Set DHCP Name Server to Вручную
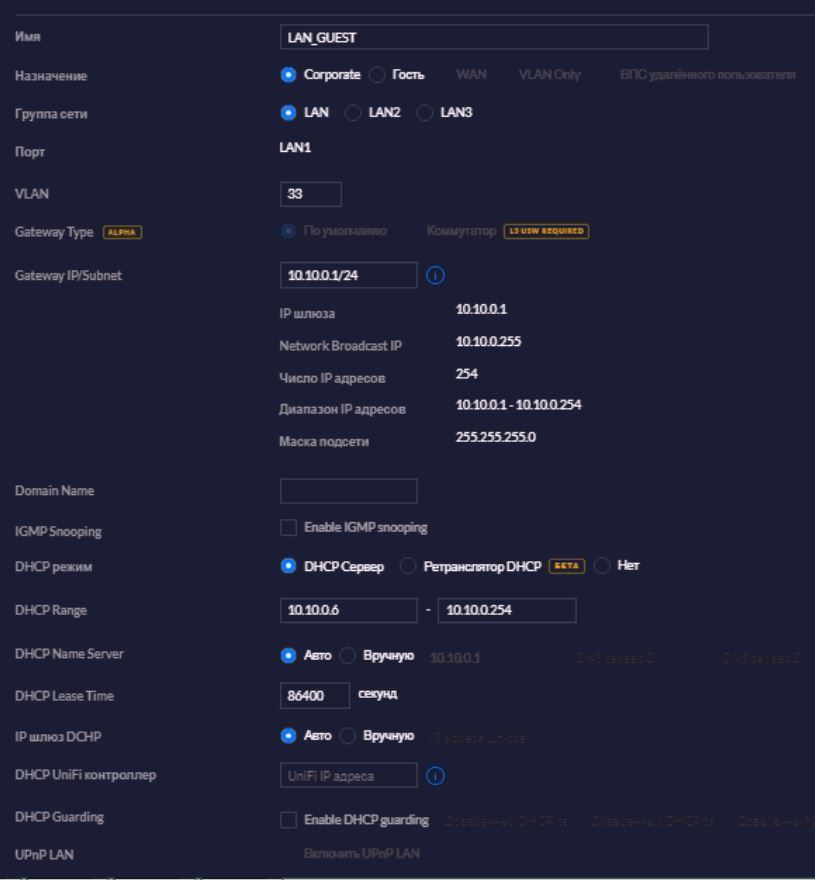The height and width of the screenshot is (880, 815). (347, 656)
